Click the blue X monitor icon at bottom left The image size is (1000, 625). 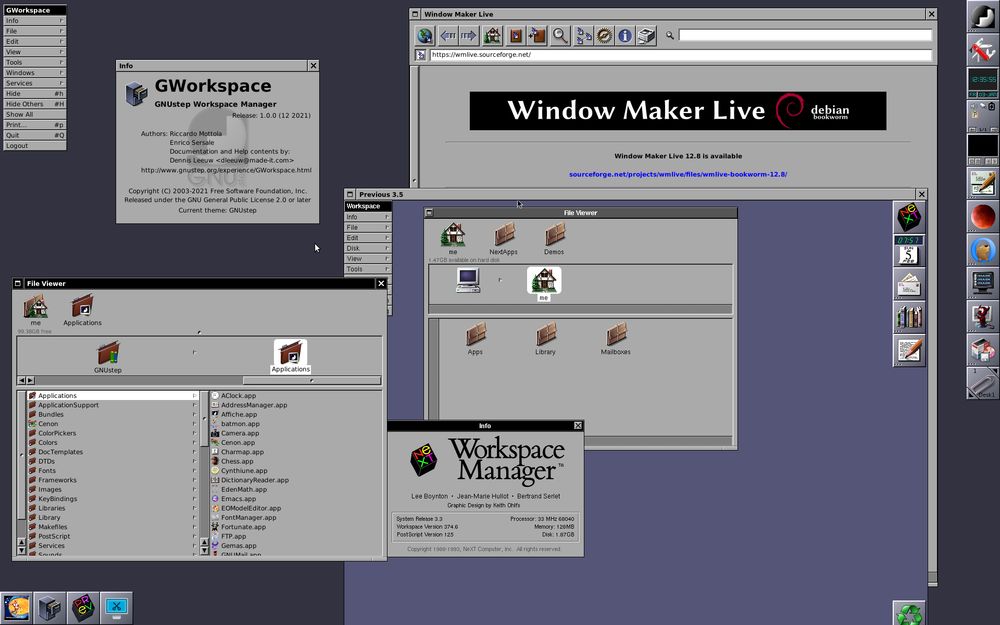tap(116, 608)
